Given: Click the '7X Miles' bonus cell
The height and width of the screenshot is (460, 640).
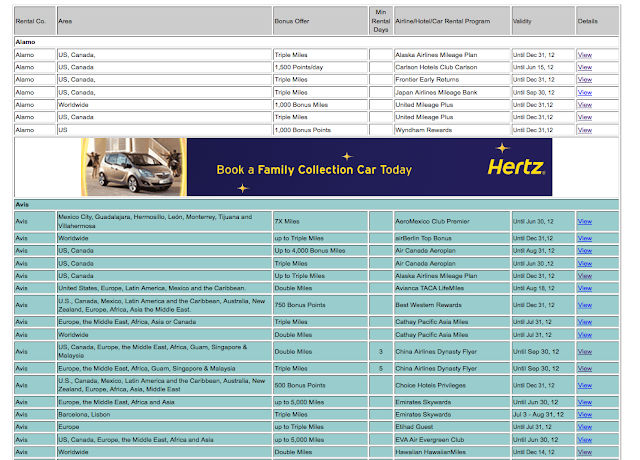Looking at the screenshot, I should pos(320,221).
